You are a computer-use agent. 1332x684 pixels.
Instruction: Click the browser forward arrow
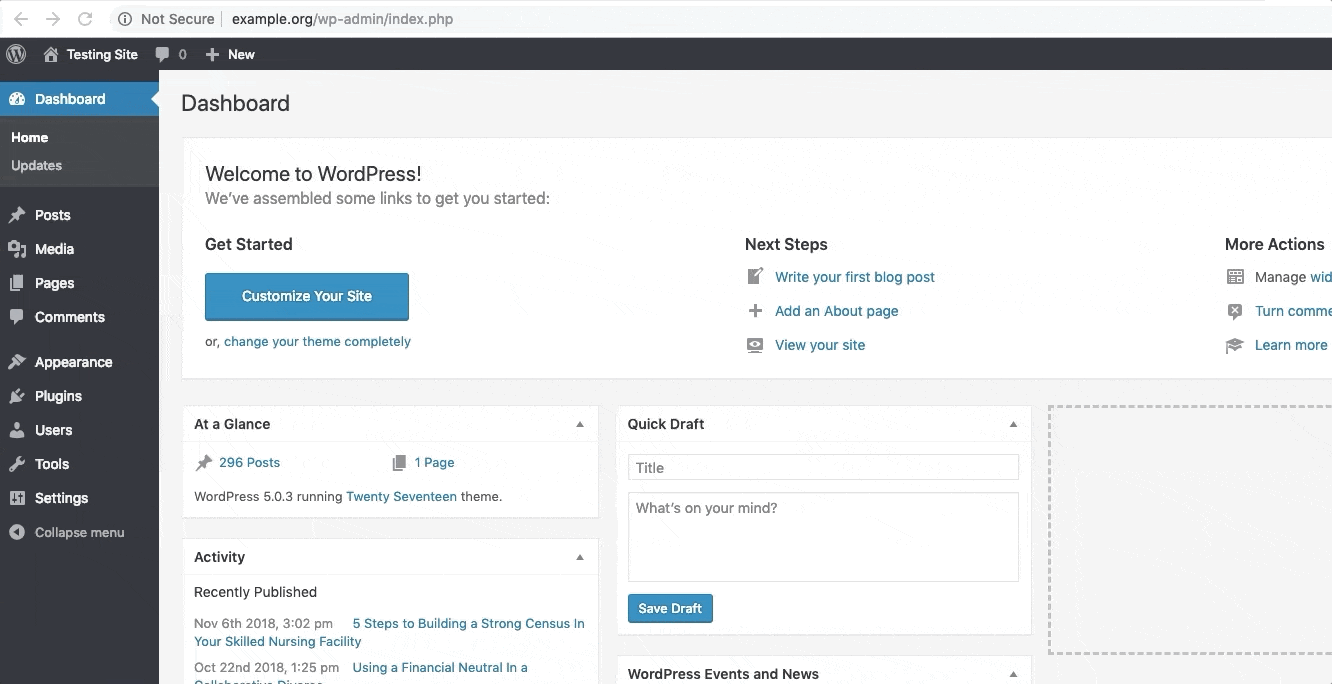click(x=53, y=19)
